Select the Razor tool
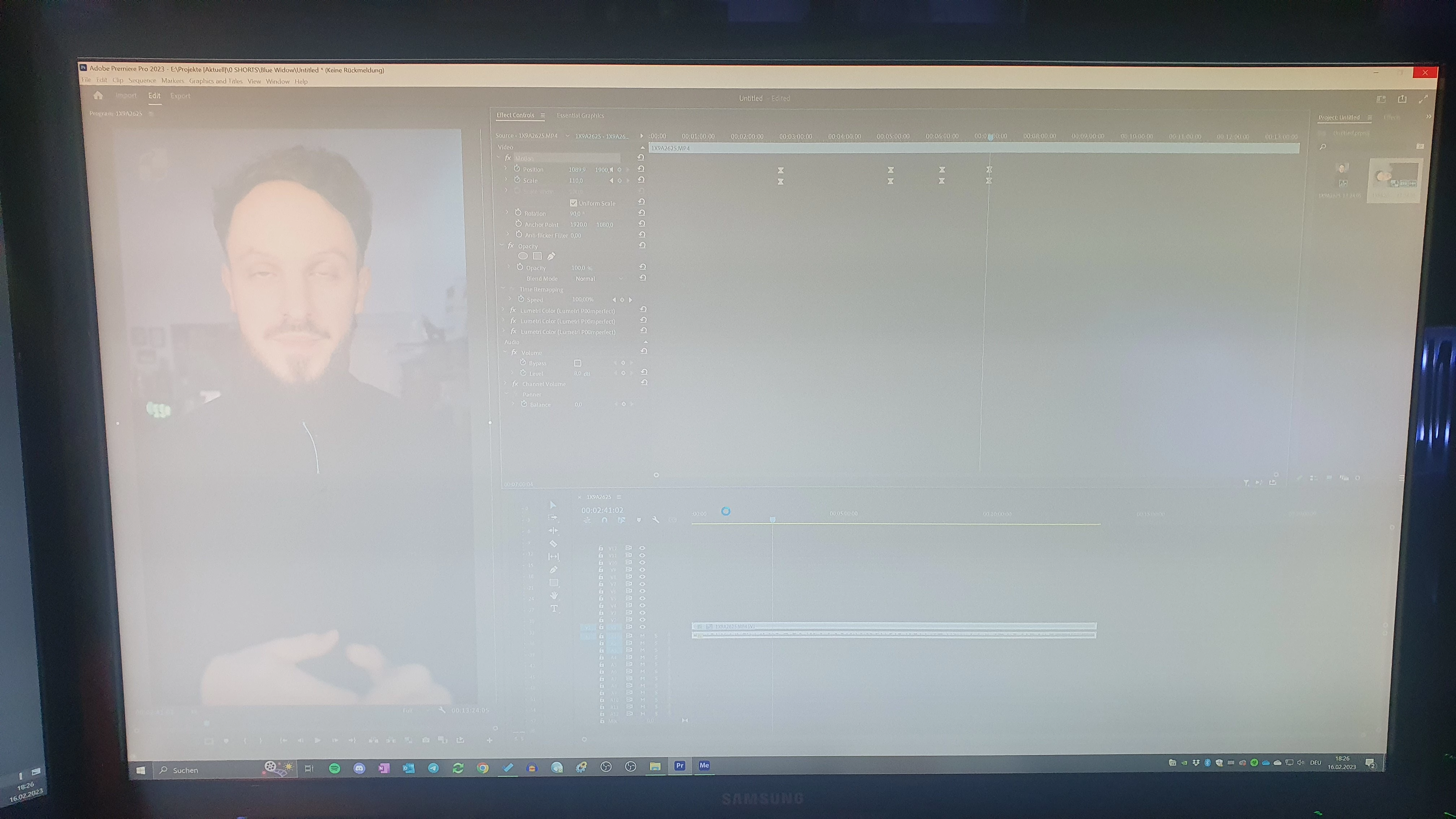The image size is (1456, 819). [553, 544]
